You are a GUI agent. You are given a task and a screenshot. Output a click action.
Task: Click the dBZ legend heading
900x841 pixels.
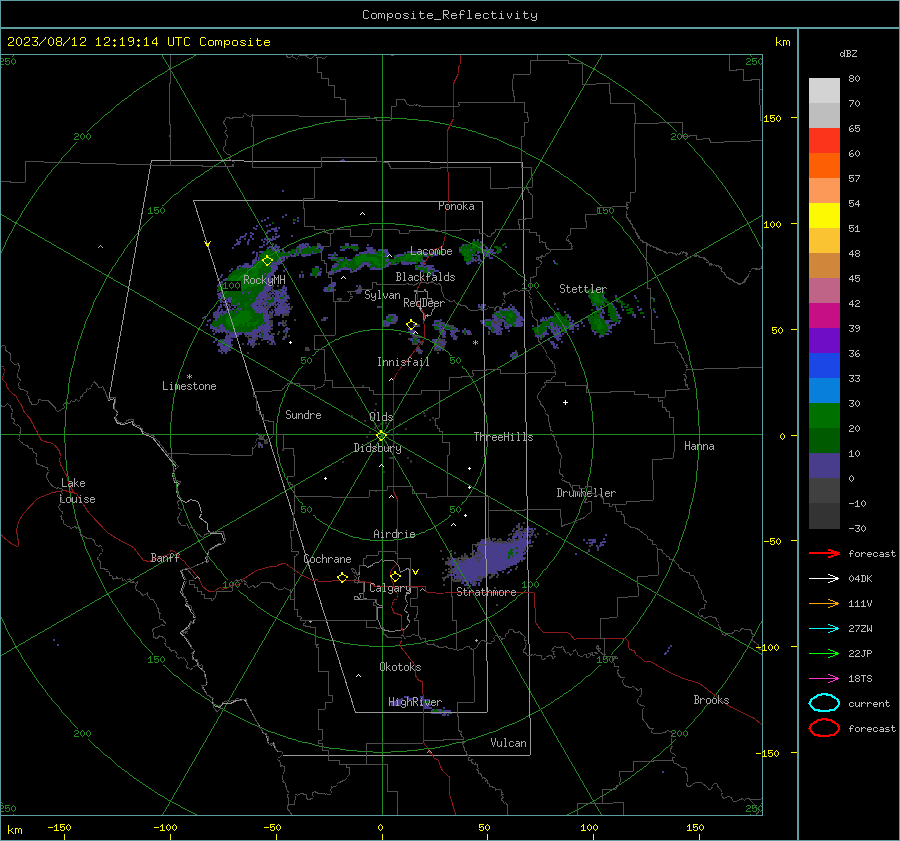(x=848, y=54)
